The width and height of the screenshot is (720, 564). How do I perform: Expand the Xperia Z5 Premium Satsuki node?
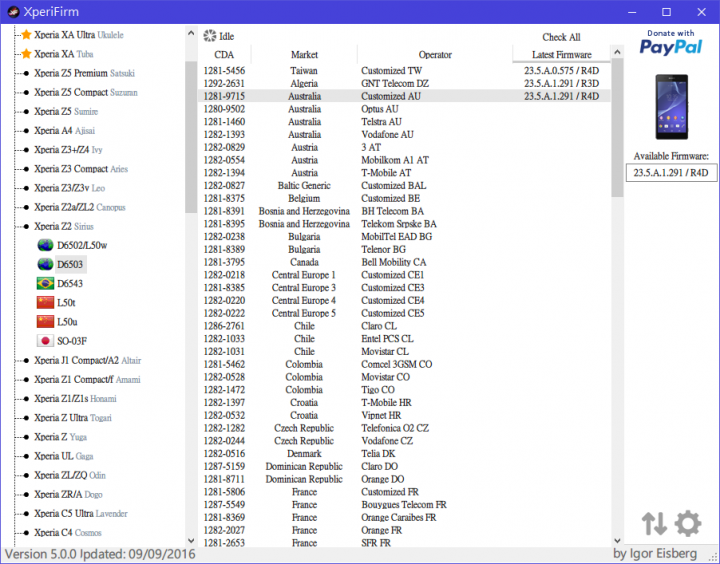pos(26,73)
